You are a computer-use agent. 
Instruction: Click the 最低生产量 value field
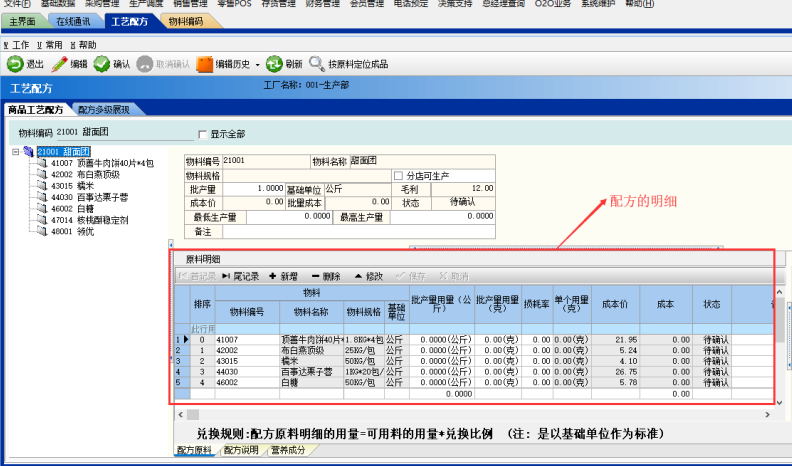click(289, 217)
